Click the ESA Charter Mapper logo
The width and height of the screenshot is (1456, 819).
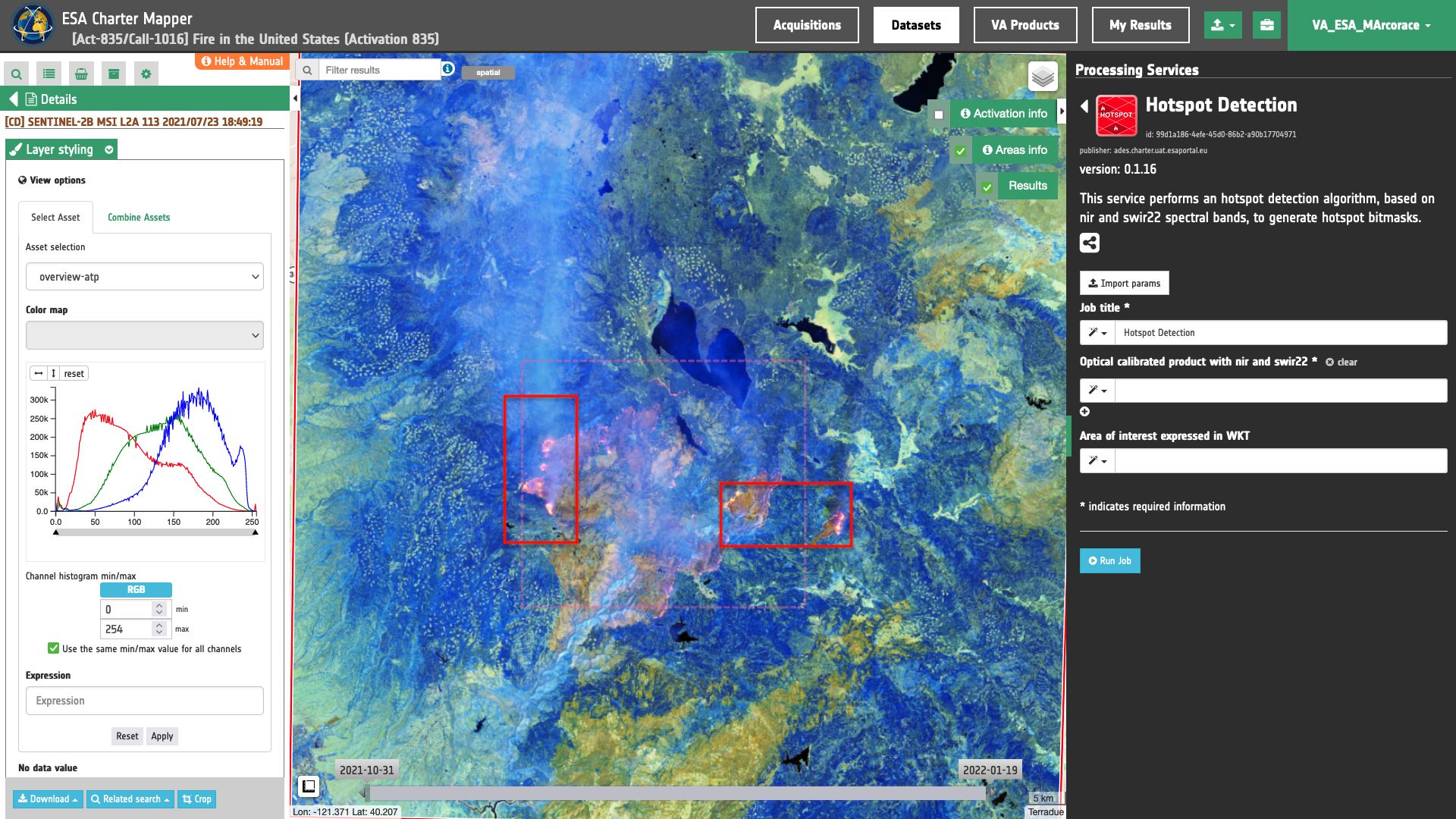click(x=32, y=25)
